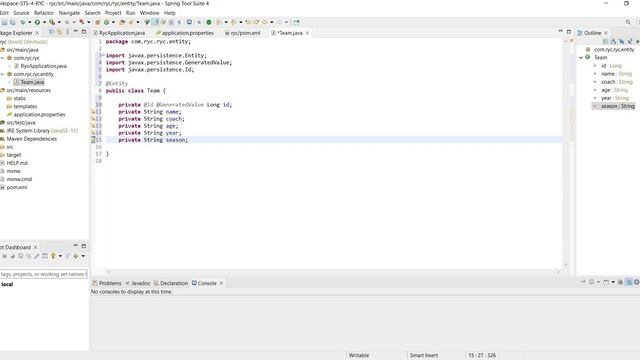Open the Run button dropdown arrow
640x360 pixels.
click(x=44, y=22)
